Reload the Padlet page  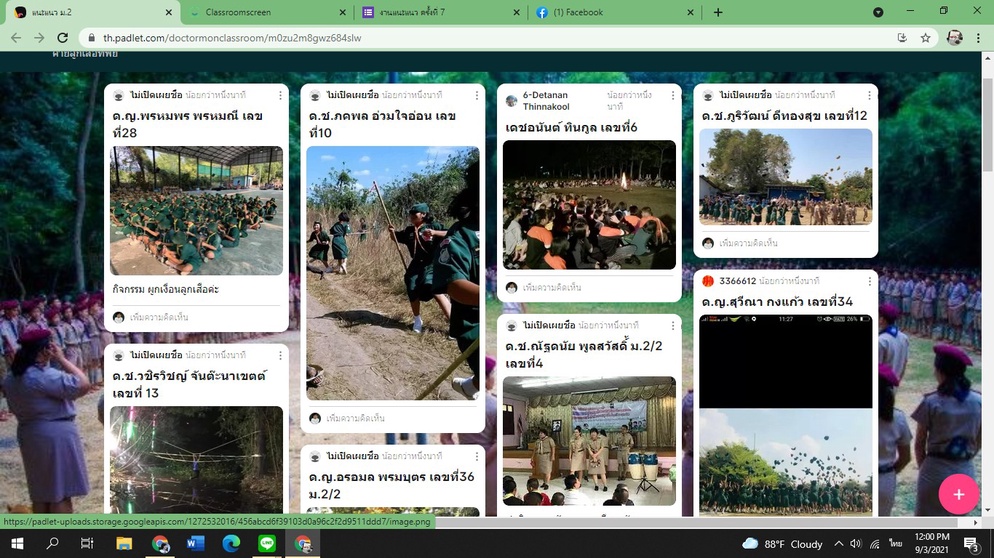(62, 38)
